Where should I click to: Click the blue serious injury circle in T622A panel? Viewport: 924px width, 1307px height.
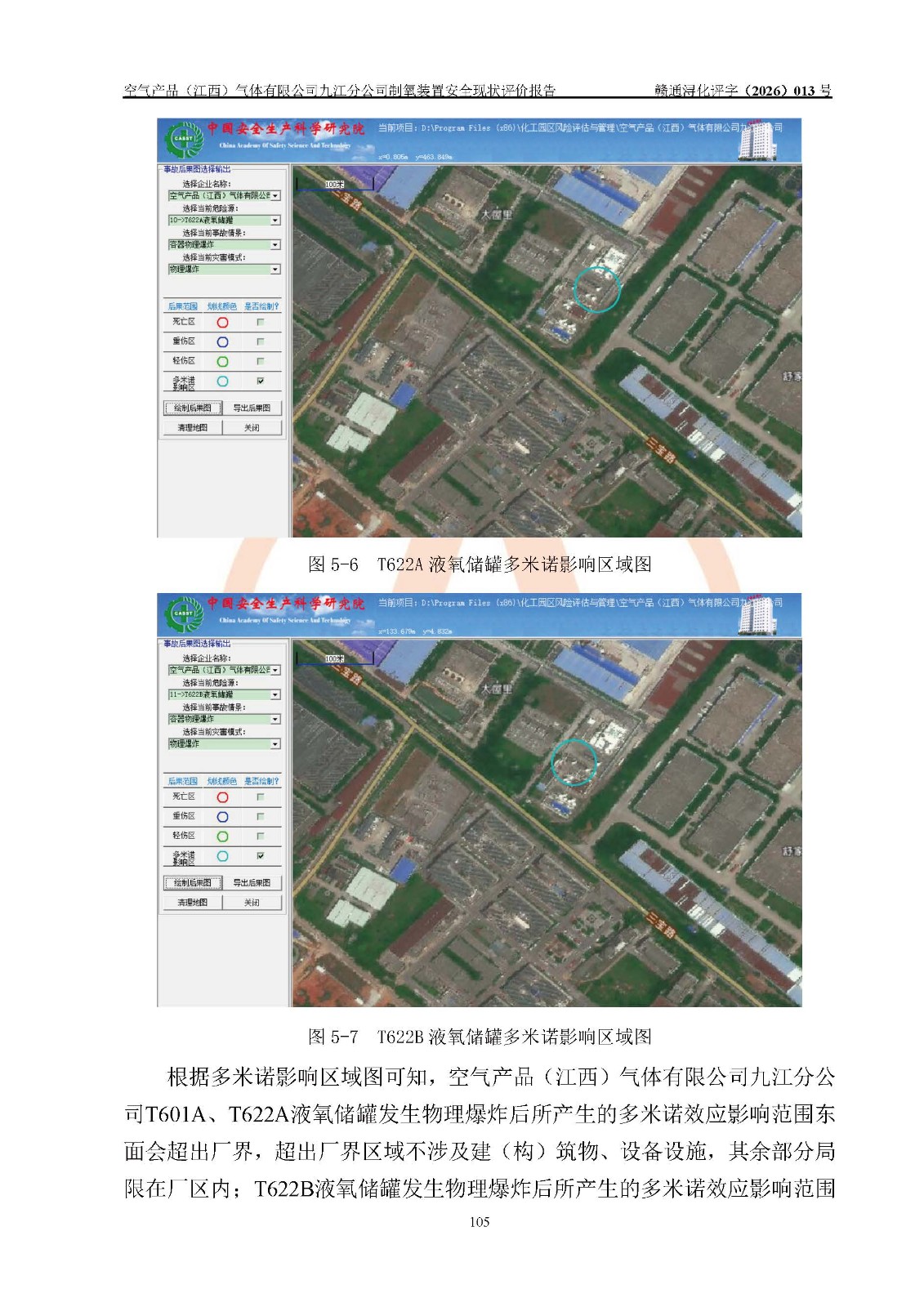(222, 342)
